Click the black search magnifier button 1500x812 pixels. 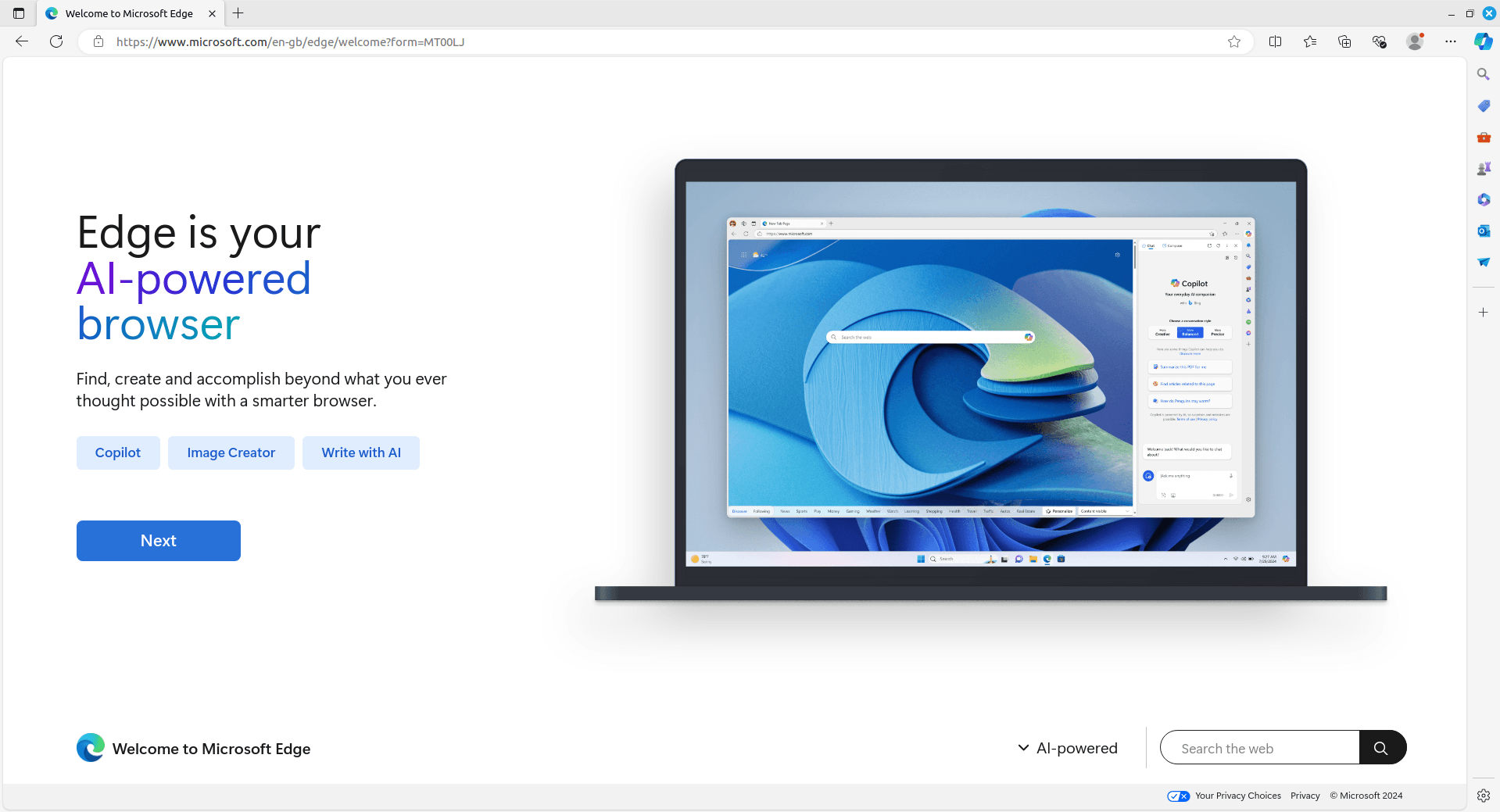pos(1382,748)
